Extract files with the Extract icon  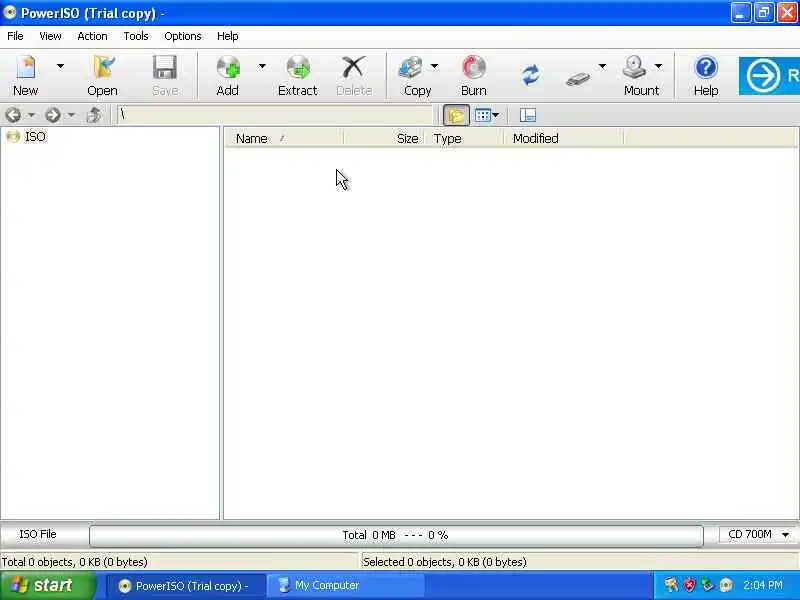pyautogui.click(x=298, y=67)
